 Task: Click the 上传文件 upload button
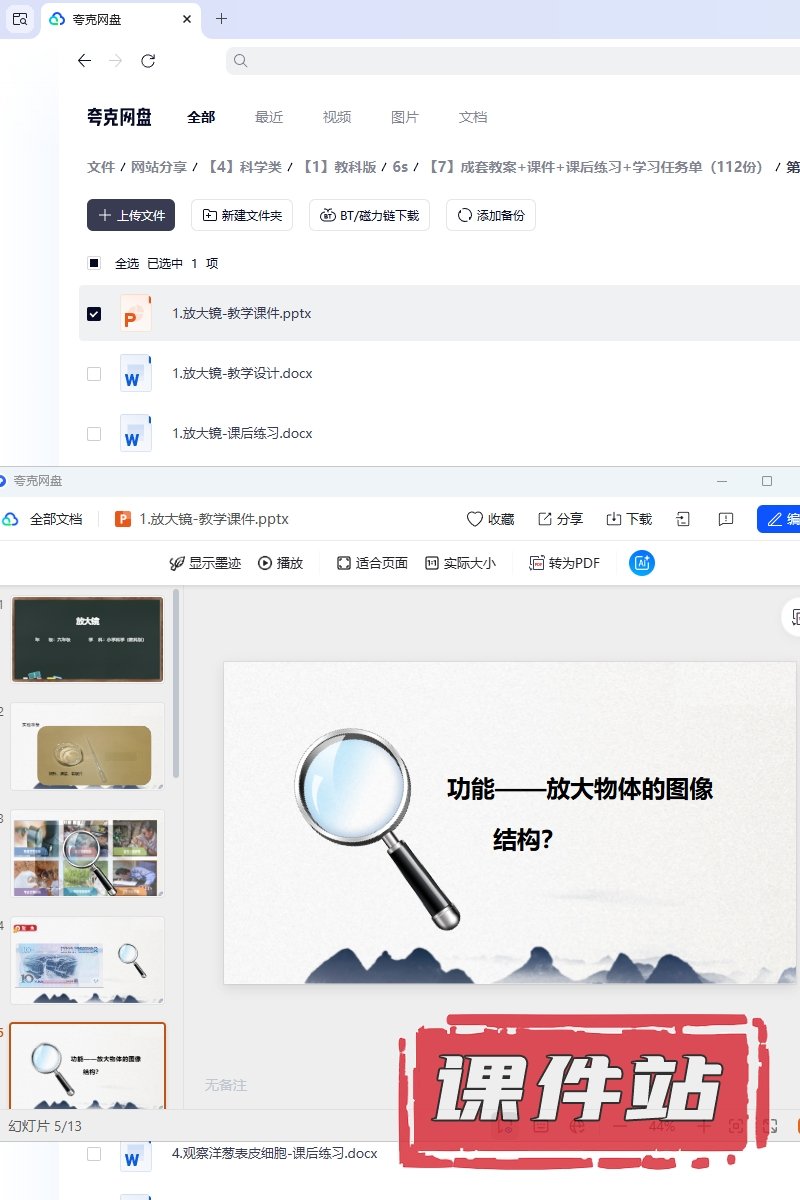[131, 215]
